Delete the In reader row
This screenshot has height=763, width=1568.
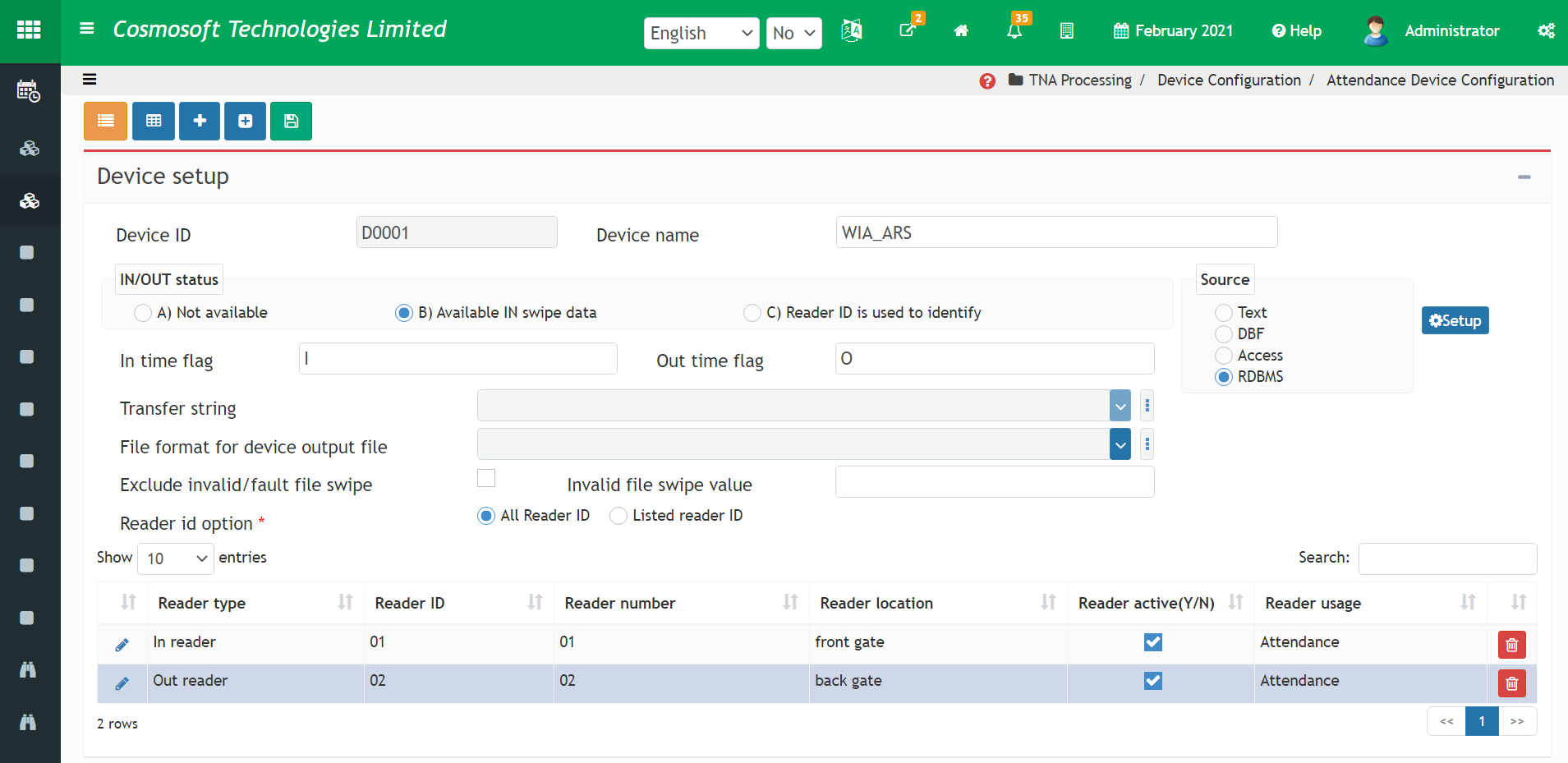pyautogui.click(x=1511, y=645)
